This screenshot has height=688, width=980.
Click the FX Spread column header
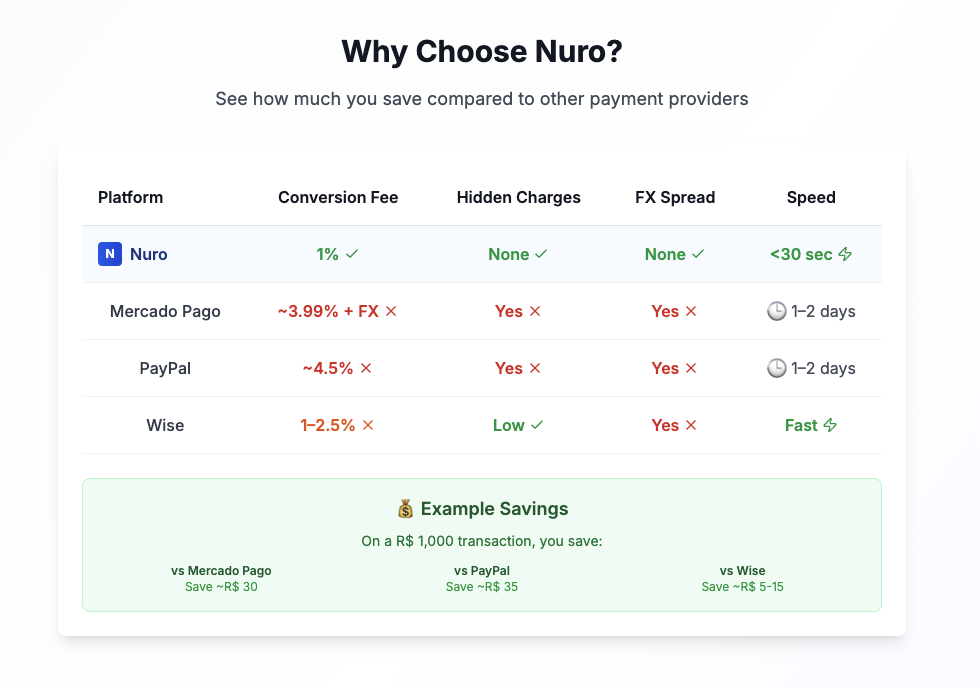point(675,197)
